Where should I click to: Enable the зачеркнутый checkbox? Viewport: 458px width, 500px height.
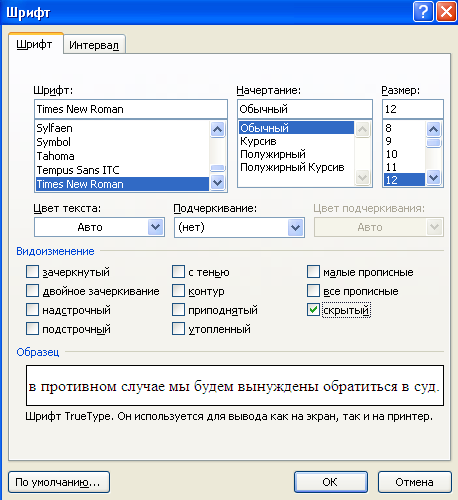click(x=32, y=272)
